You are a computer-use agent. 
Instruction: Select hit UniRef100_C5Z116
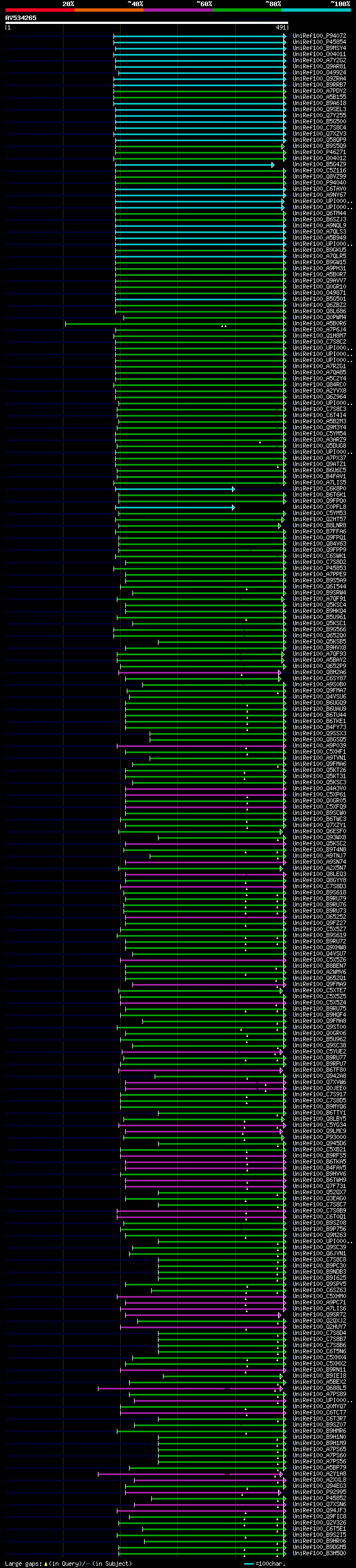319,170
